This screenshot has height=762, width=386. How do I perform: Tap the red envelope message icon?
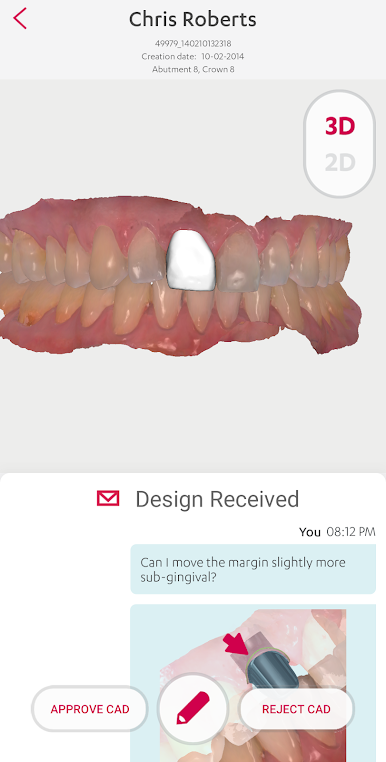click(108, 499)
